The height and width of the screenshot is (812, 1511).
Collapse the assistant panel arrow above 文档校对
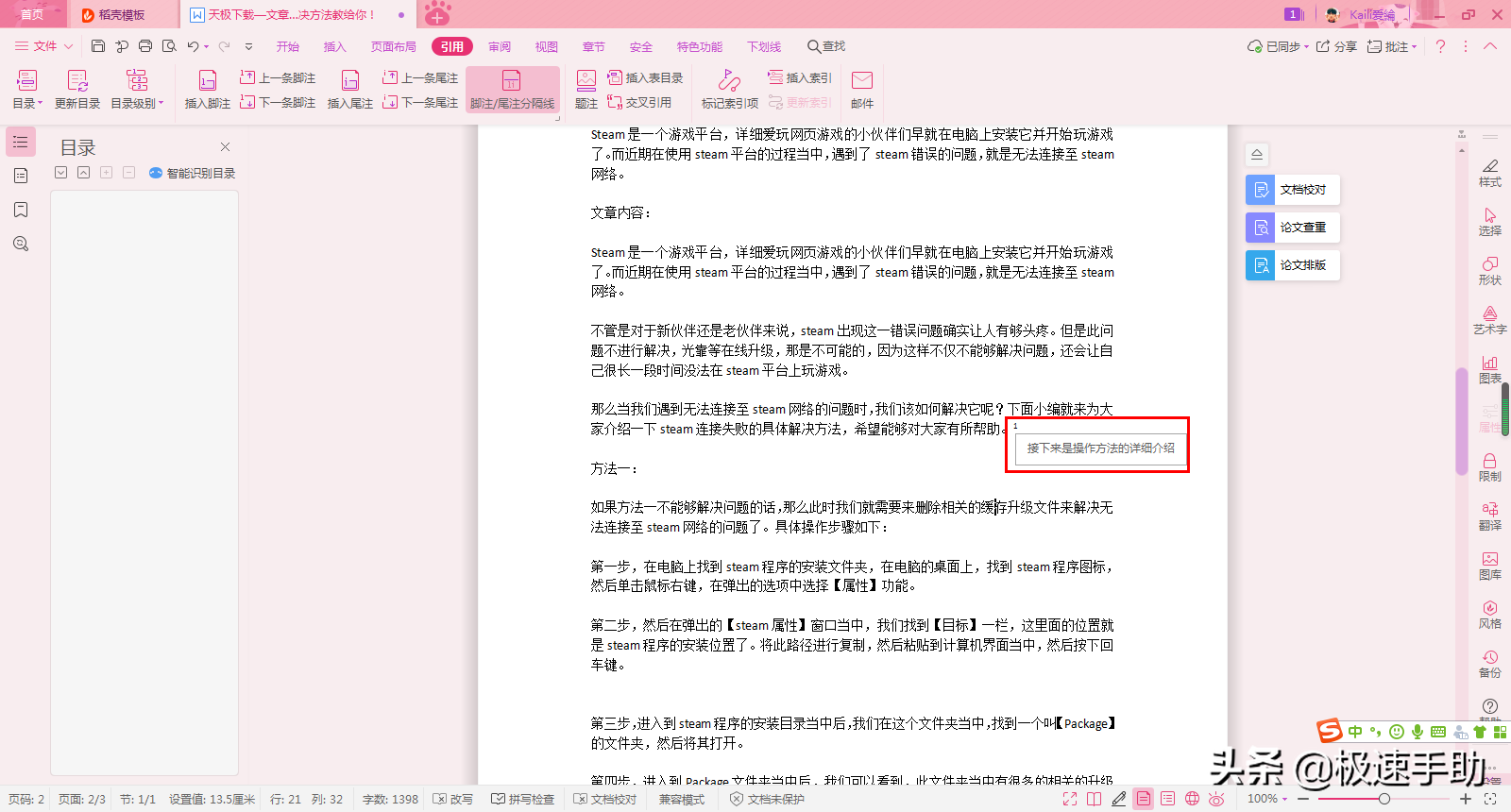[x=1257, y=154]
